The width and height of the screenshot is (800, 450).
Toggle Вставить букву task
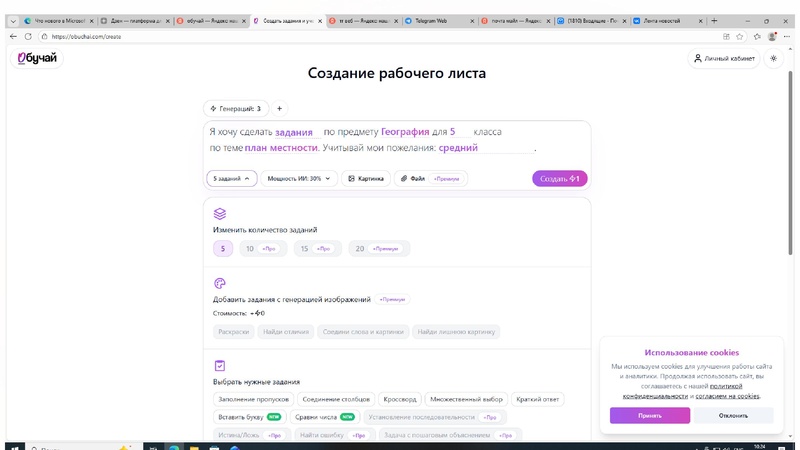coord(249,417)
